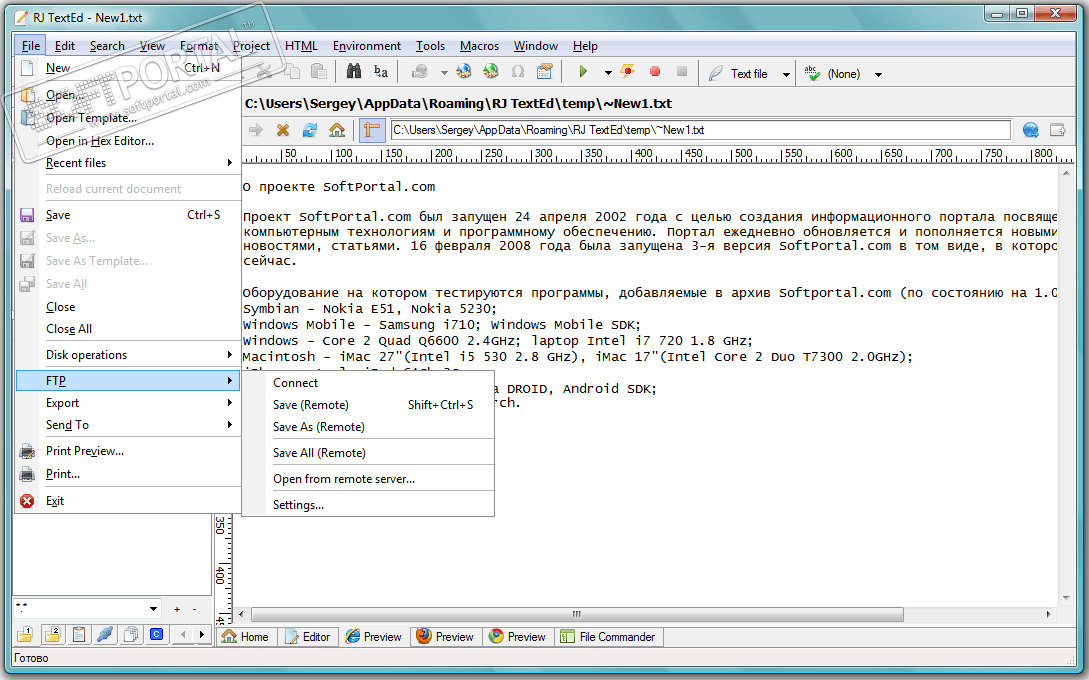Click the forward arrow navigation icon
Screen dimensions: 1089x680
256,130
